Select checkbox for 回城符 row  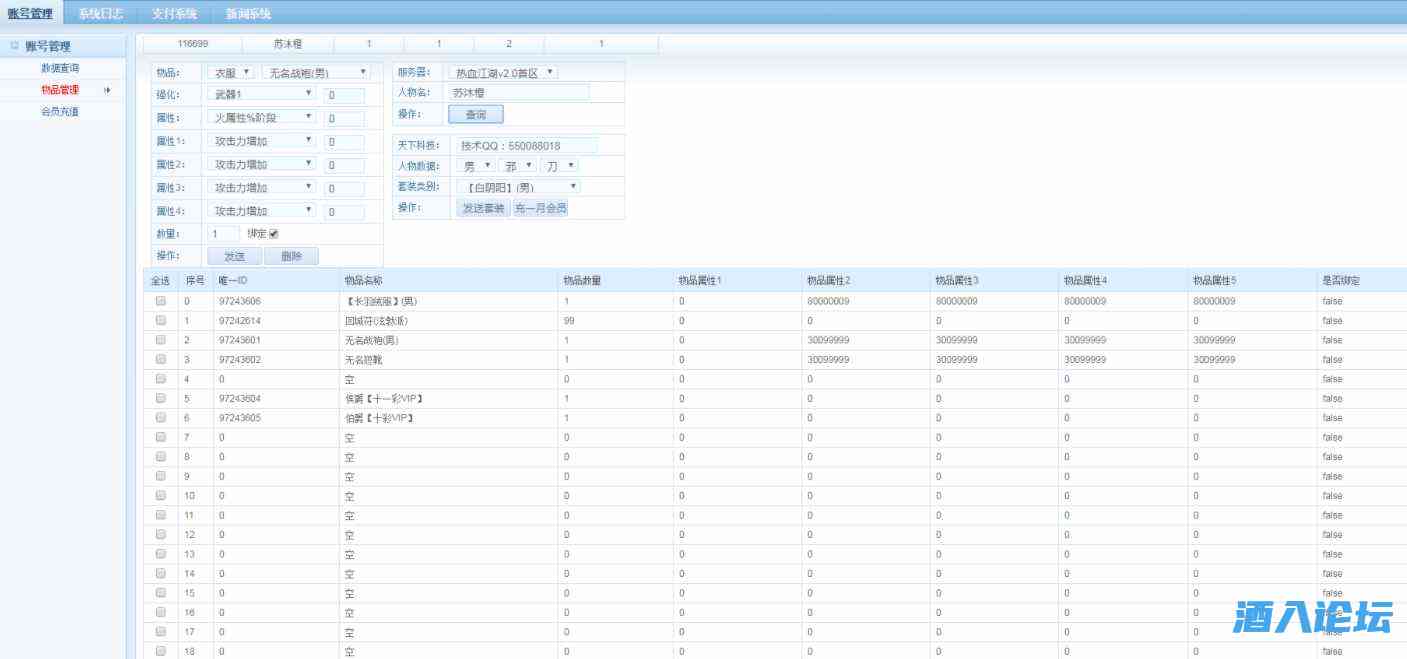(160, 321)
